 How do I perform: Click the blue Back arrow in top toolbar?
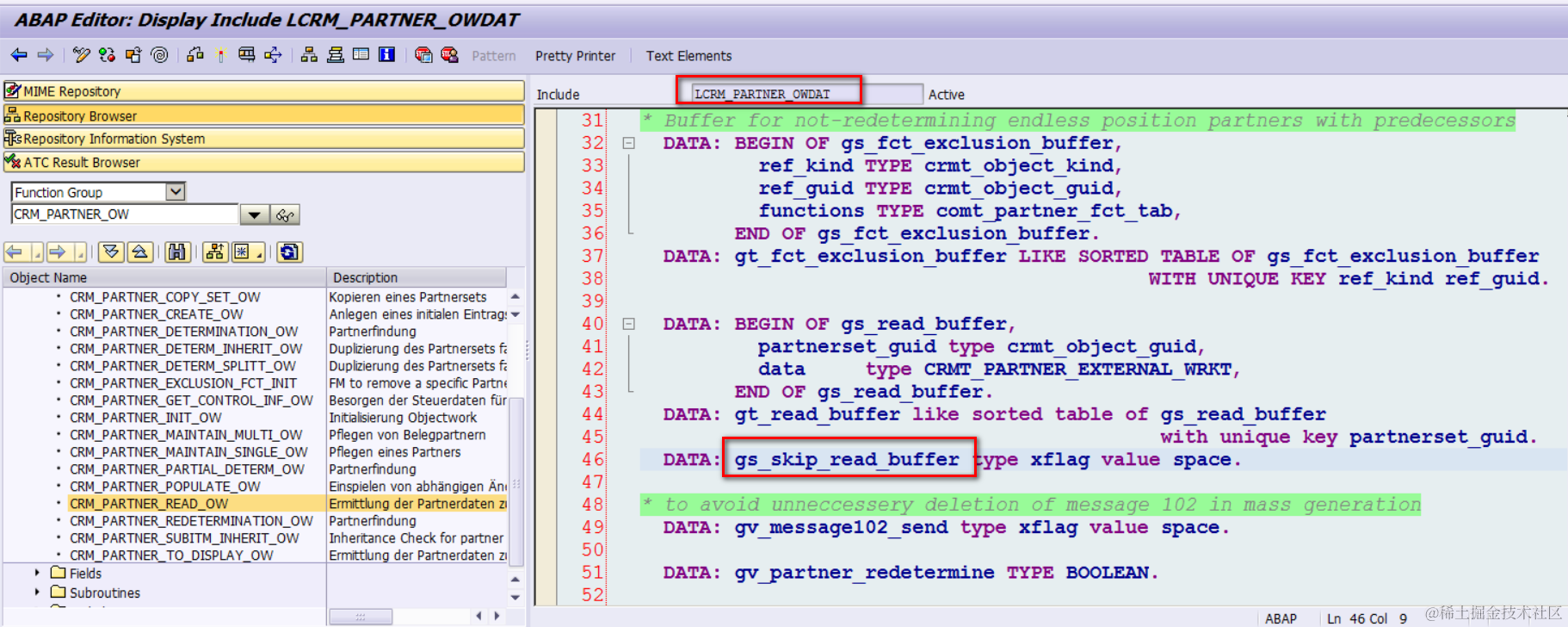pos(19,55)
